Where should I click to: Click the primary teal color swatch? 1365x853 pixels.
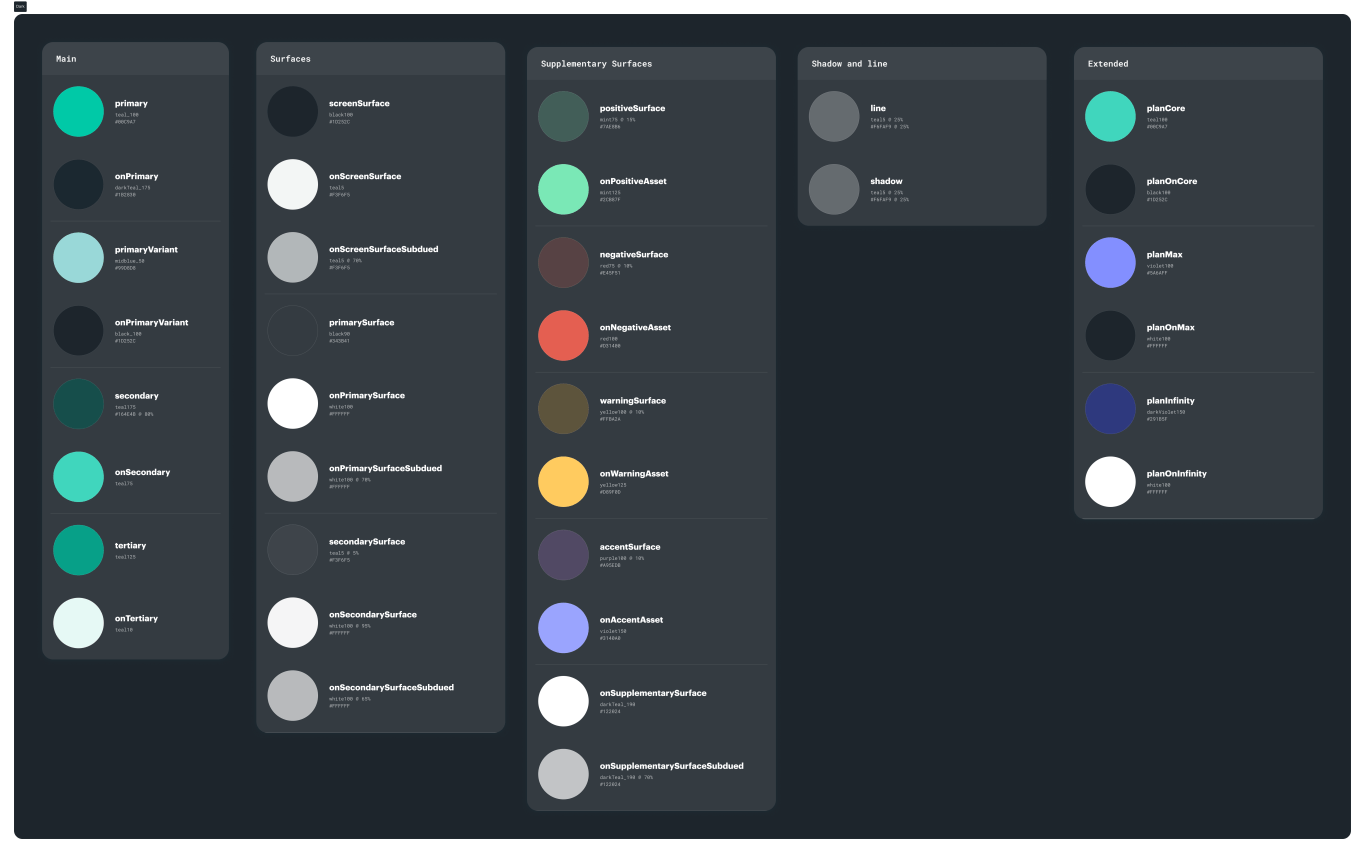78,111
